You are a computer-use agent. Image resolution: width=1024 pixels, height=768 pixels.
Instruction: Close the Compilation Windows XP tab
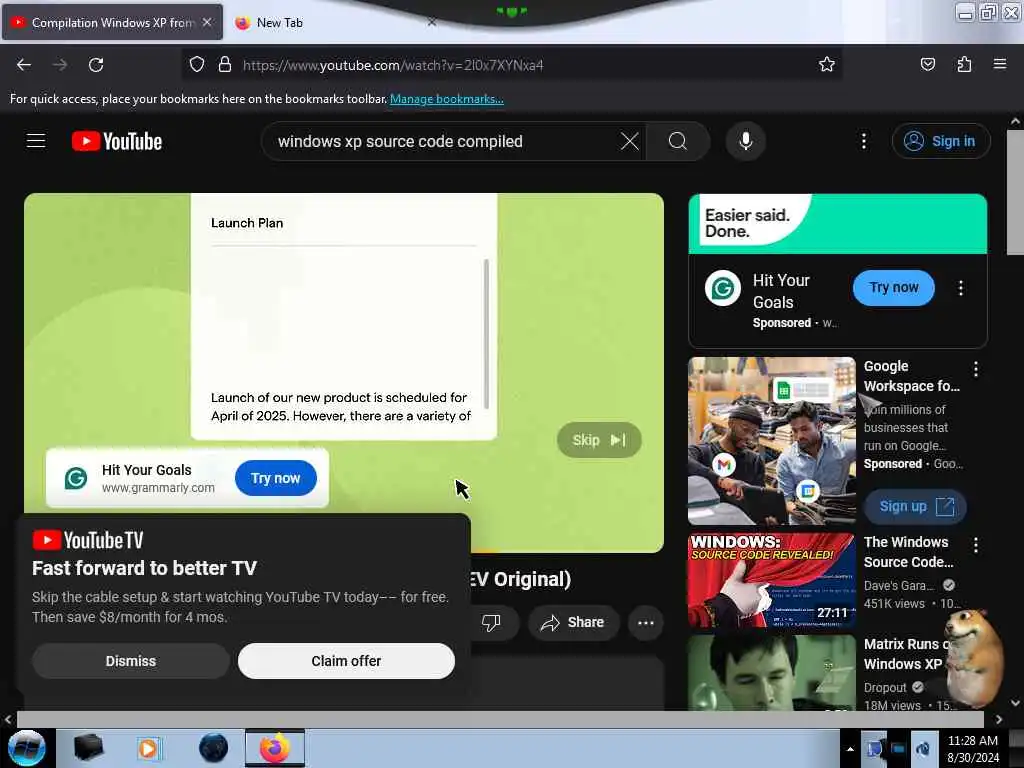207,22
